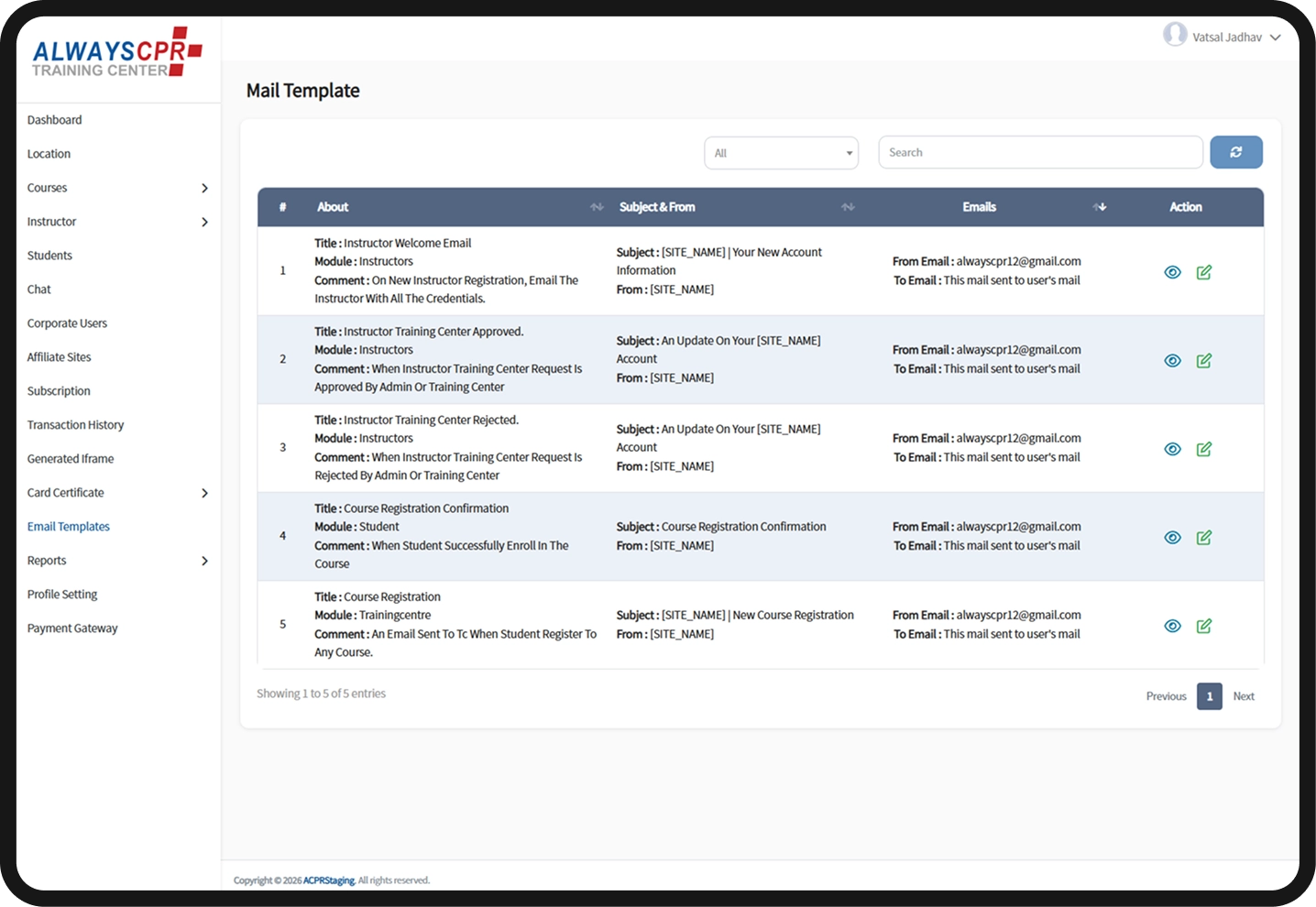1316x907 pixels.
Task: Expand the Card Certificate submenu chevron
Action: tap(204, 493)
